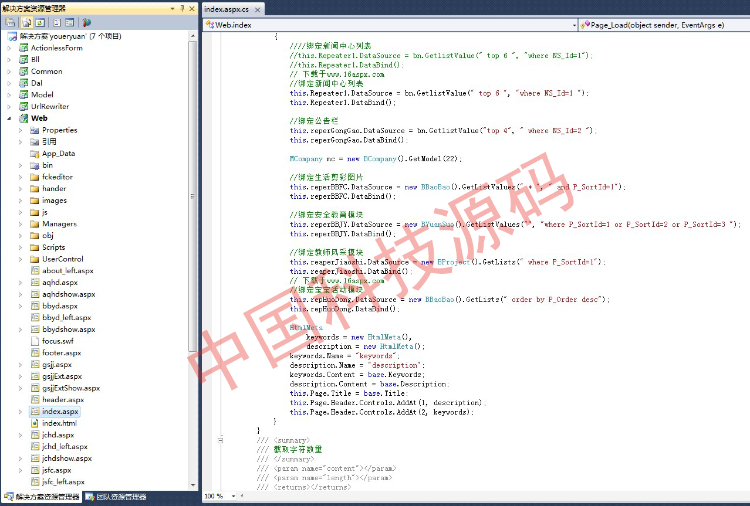Click the index.html file icon
Screen dimensions: 750x506
(34, 423)
